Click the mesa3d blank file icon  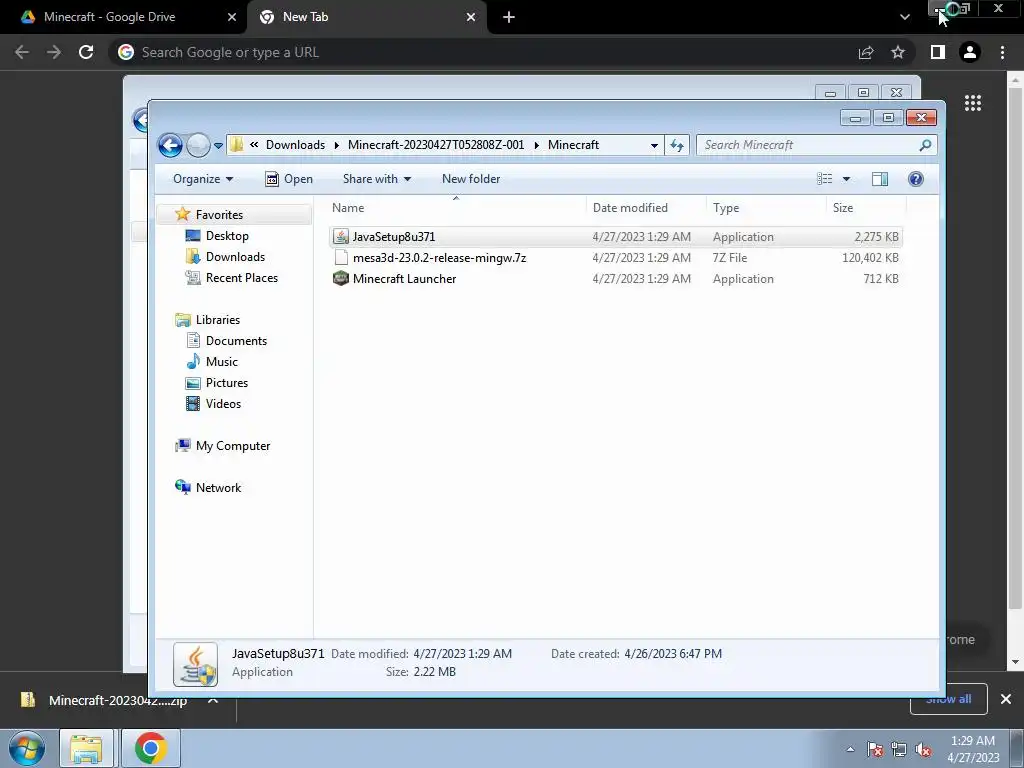click(341, 257)
